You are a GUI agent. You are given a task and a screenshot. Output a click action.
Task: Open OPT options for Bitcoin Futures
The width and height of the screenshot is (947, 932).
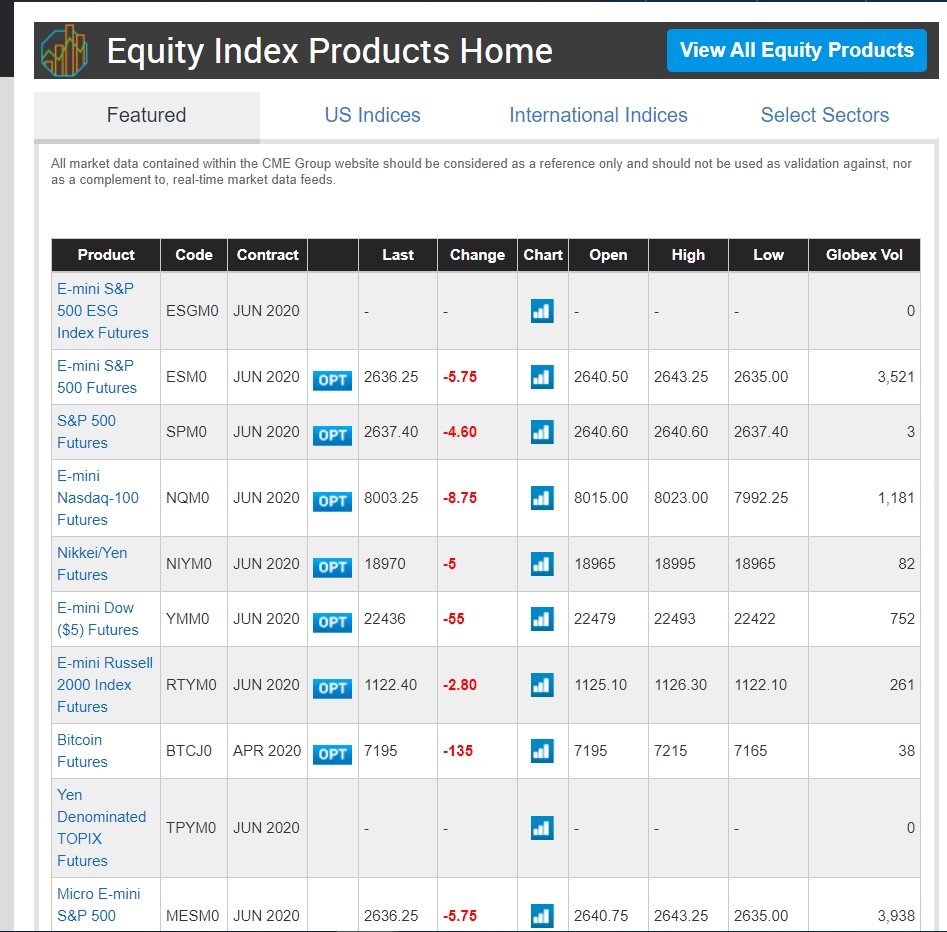coord(332,754)
